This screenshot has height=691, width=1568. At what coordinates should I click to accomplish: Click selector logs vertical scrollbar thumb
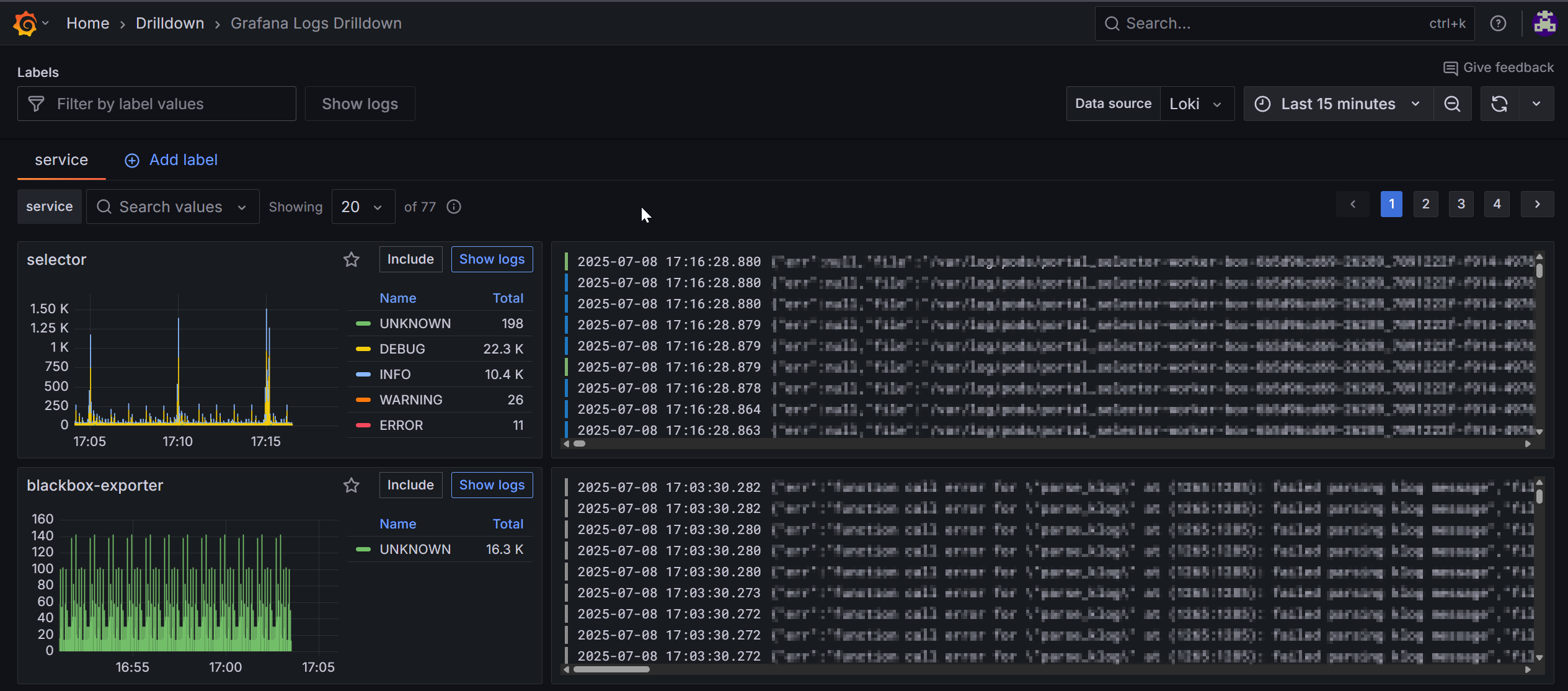tap(1539, 270)
